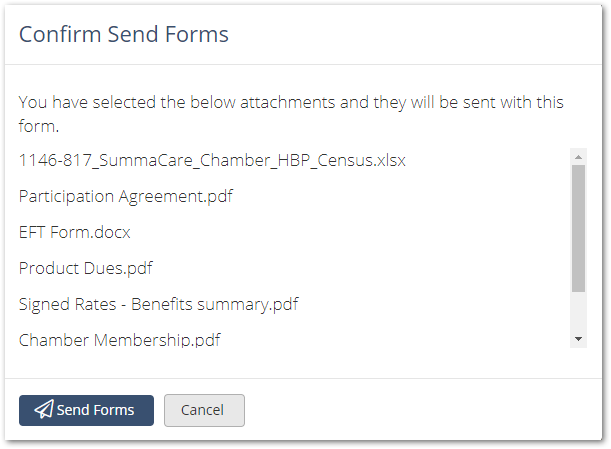Click the Confirm Send Forms dialog title
This screenshot has height=449, width=611.
(x=124, y=34)
